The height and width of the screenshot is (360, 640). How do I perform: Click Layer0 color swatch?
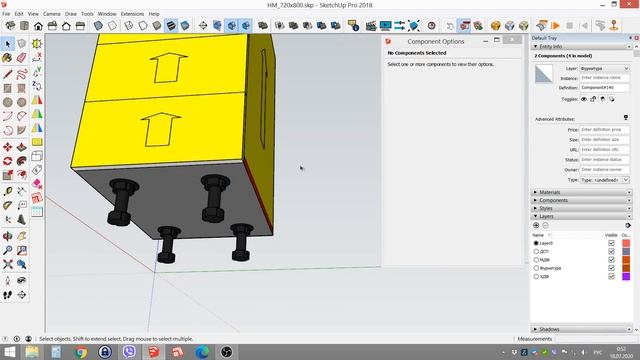626,243
